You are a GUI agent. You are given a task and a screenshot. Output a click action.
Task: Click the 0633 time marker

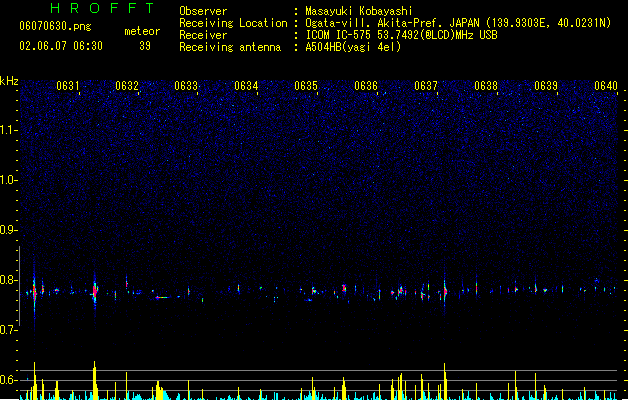[x=186, y=86]
